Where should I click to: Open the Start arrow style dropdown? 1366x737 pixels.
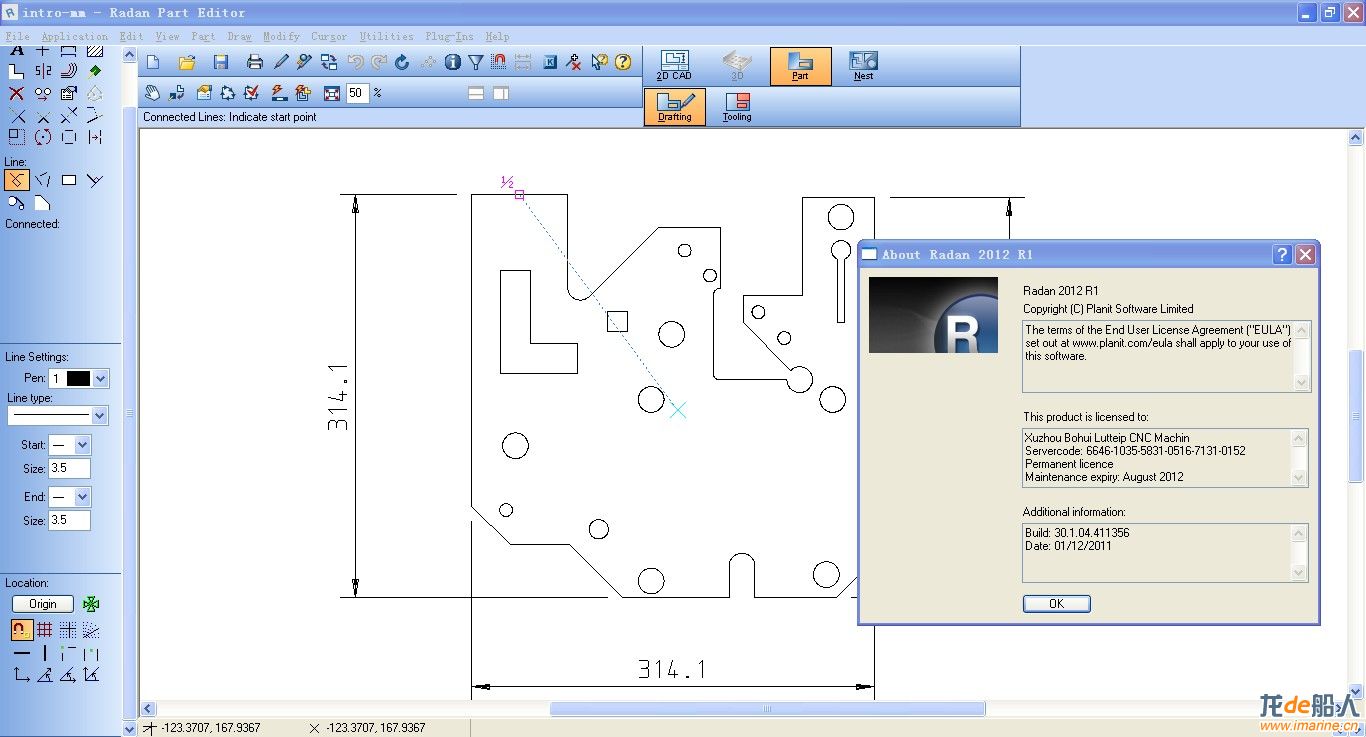coord(82,445)
